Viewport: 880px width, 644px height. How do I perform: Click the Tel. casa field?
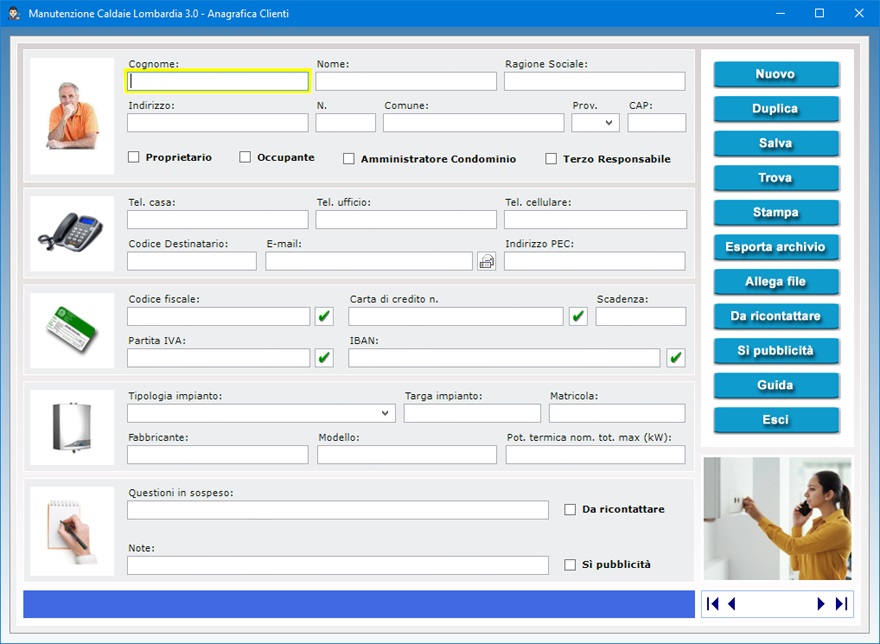218,220
